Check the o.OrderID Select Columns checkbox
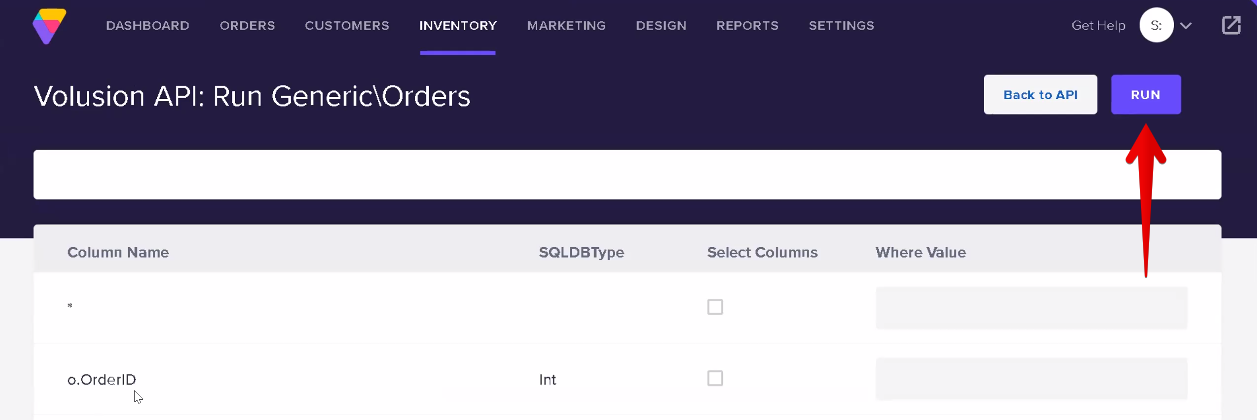 (x=715, y=378)
